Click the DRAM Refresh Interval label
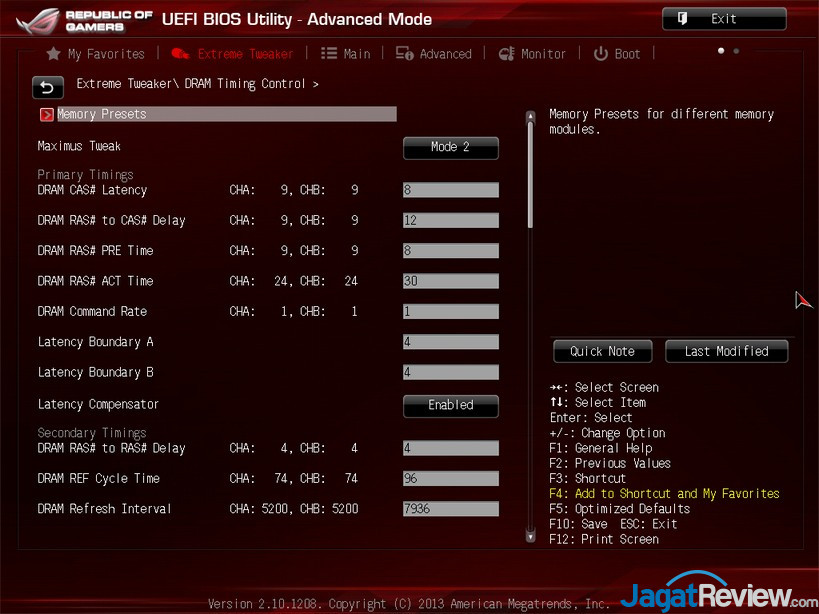The image size is (819, 614). (x=104, y=509)
